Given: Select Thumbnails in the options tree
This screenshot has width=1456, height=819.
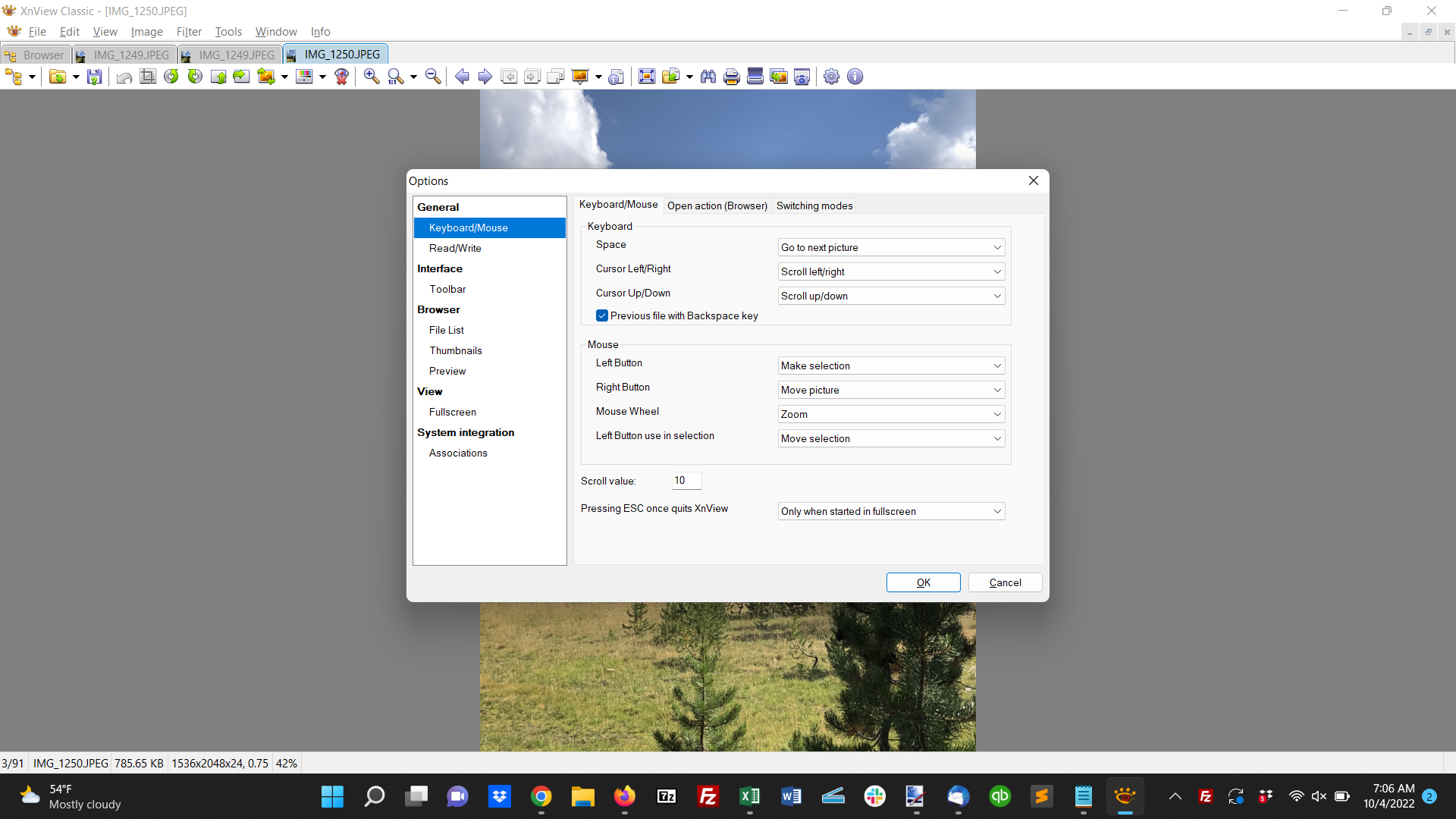Looking at the screenshot, I should (455, 350).
